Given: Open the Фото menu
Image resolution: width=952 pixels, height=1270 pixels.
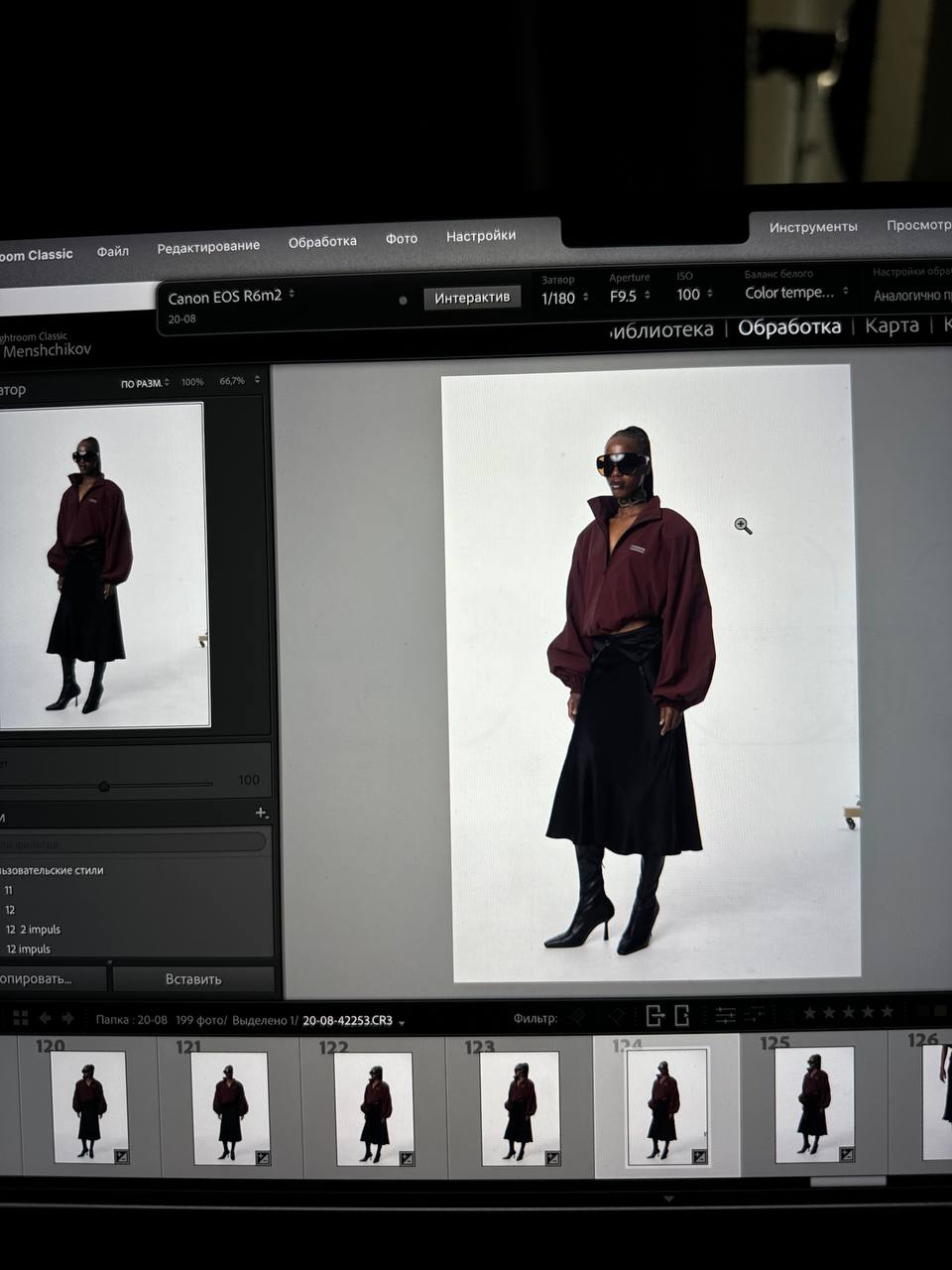Looking at the screenshot, I should pos(402,239).
